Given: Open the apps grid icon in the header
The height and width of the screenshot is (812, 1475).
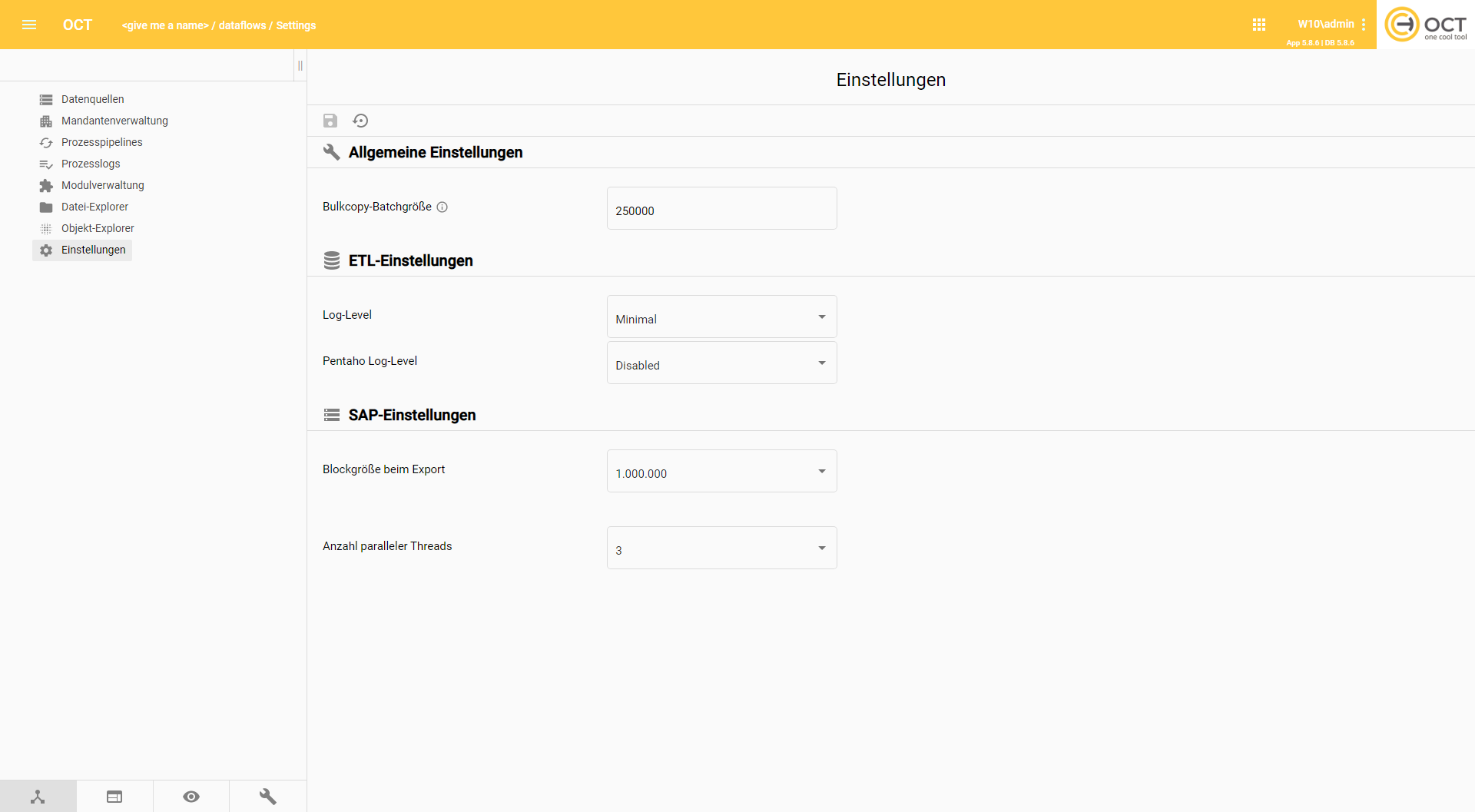Looking at the screenshot, I should [1259, 24].
